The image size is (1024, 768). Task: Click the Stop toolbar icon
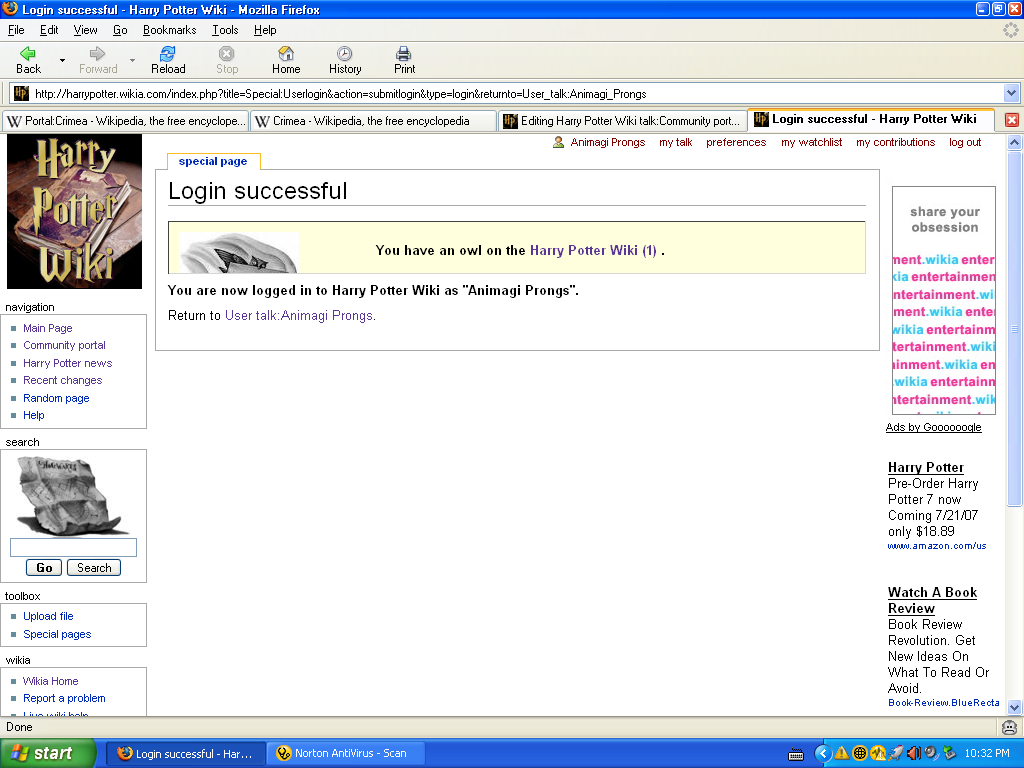point(227,54)
